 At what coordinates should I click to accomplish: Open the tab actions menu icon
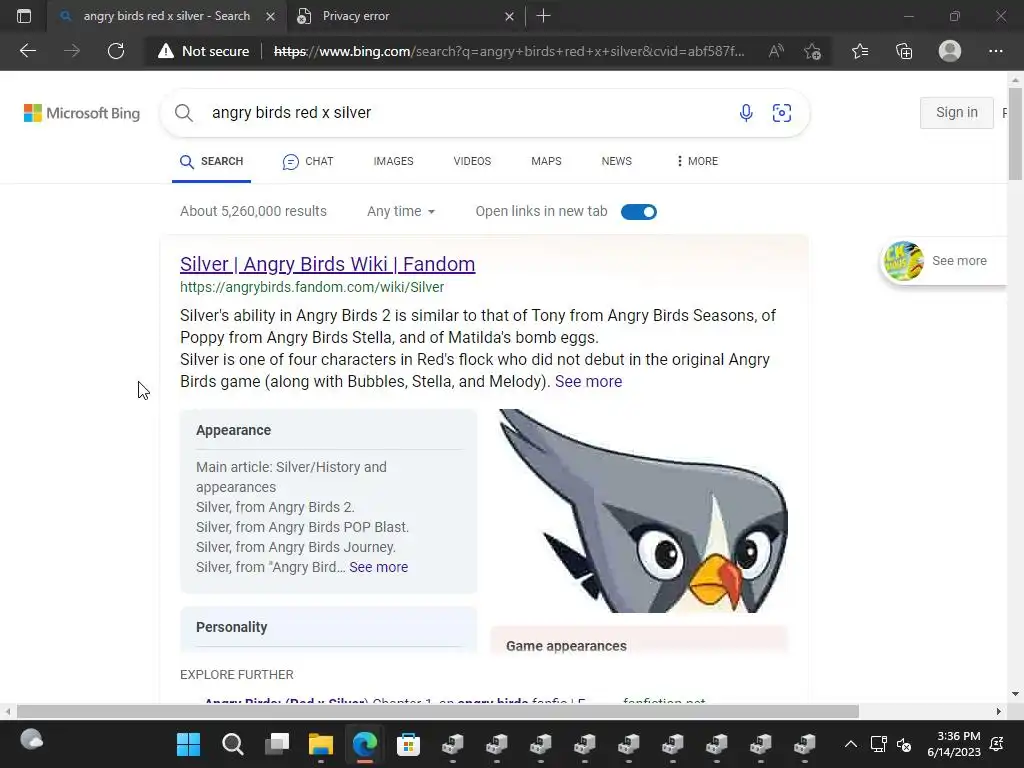coord(24,16)
